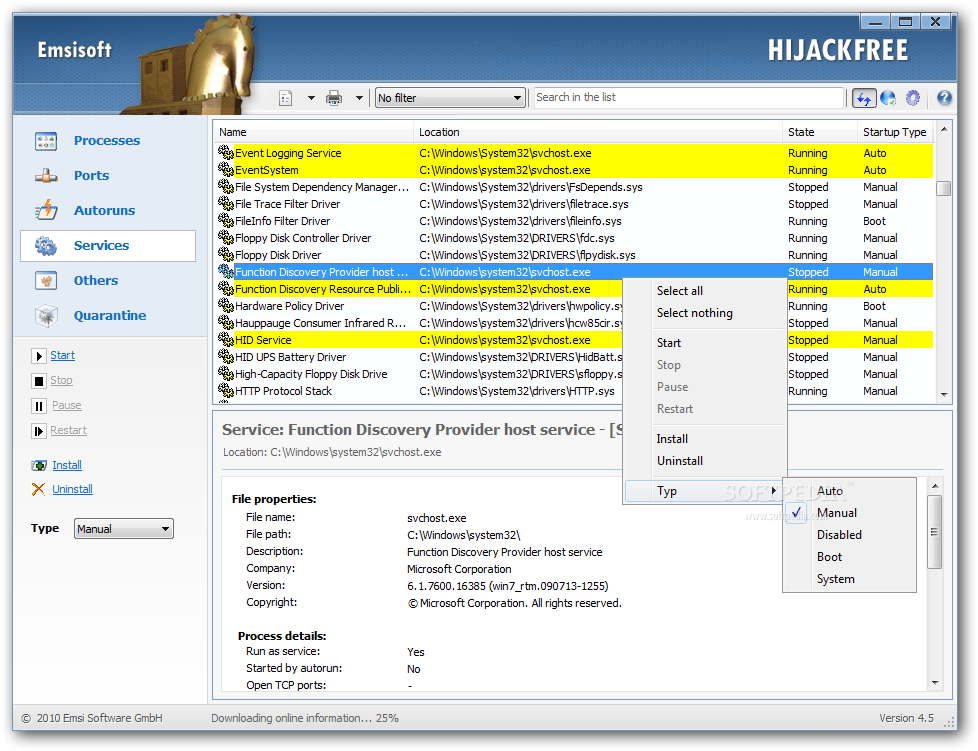The image size is (978, 751).
Task: Open the Quarantine icon
Action: (46, 316)
